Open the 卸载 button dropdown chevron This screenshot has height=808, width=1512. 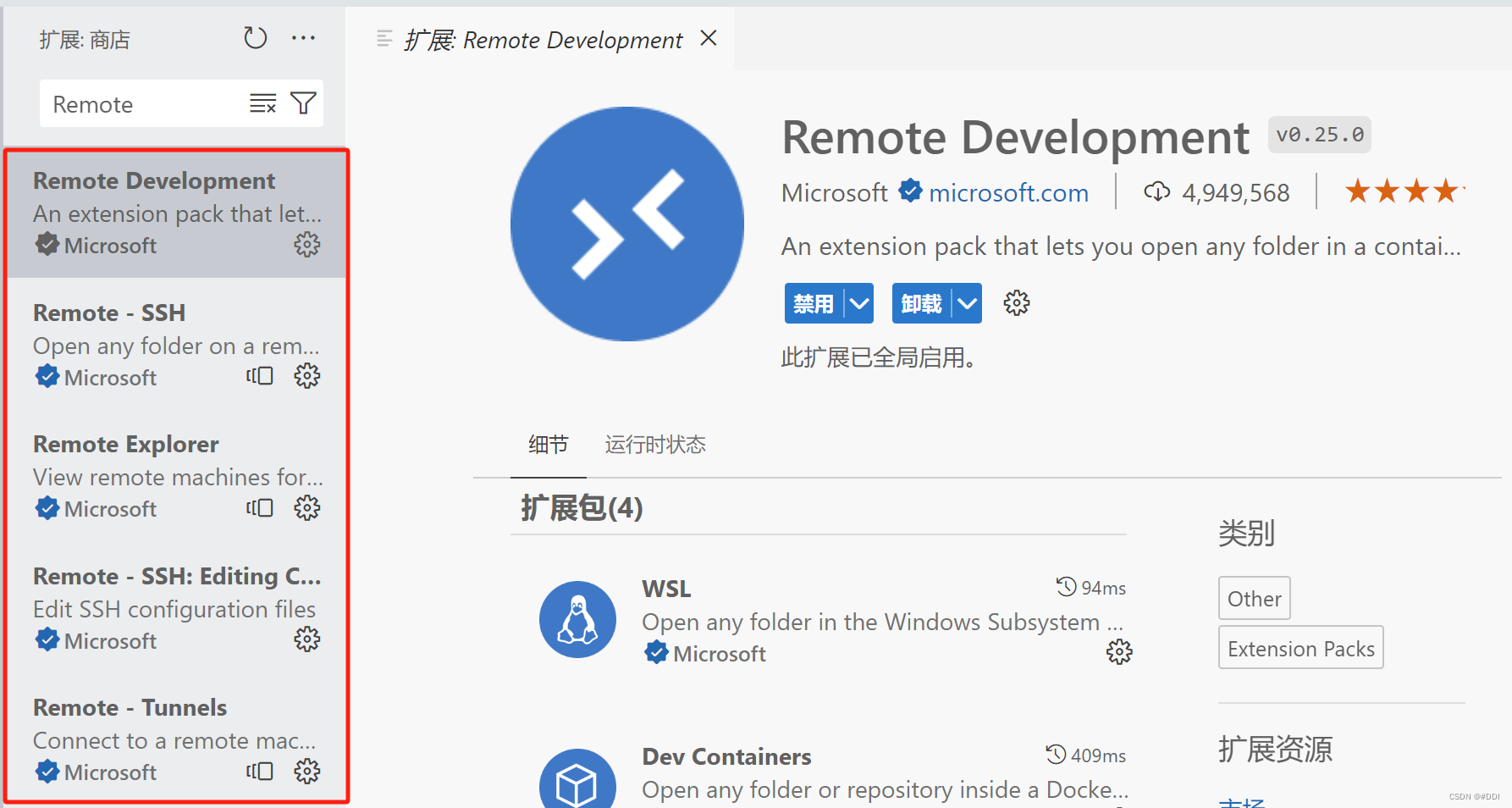point(966,302)
